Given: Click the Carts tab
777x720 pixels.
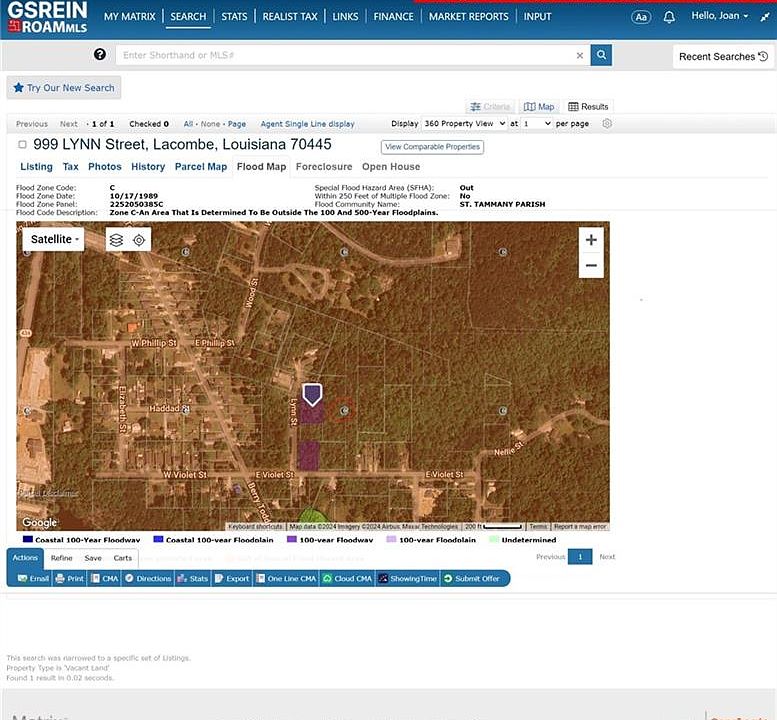Looking at the screenshot, I should coord(122,558).
